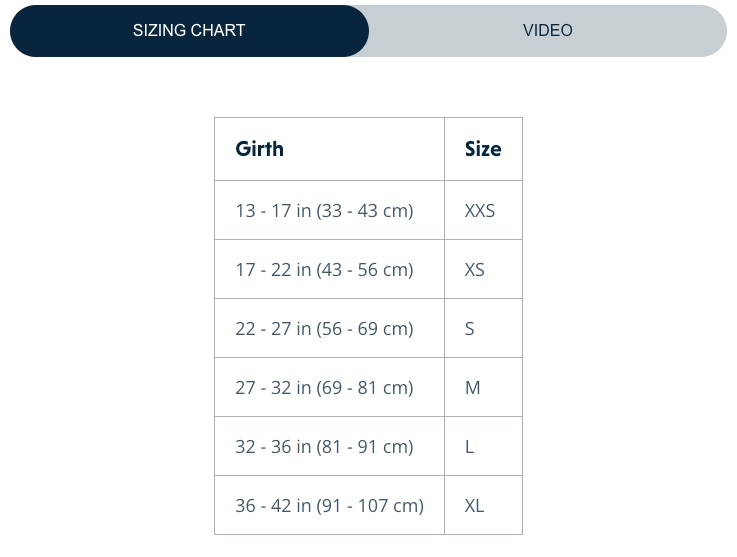Click the XL size cell

point(483,505)
